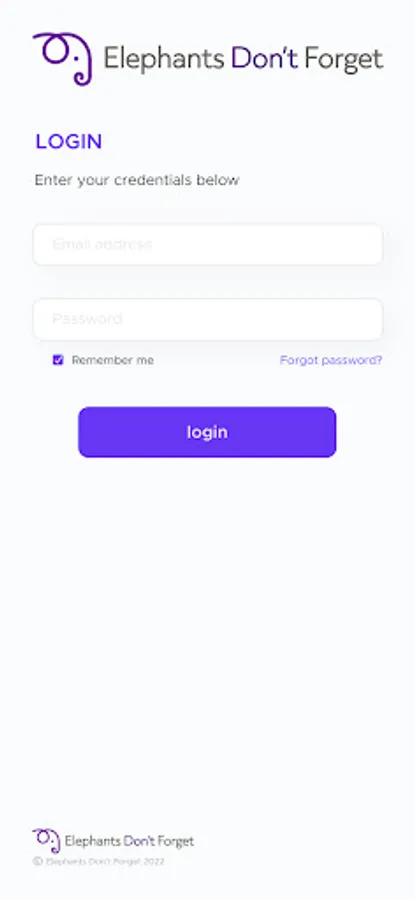Click the Elephants Don't Forget 2022 copyright text
This screenshot has height=900, width=415.
[105, 862]
